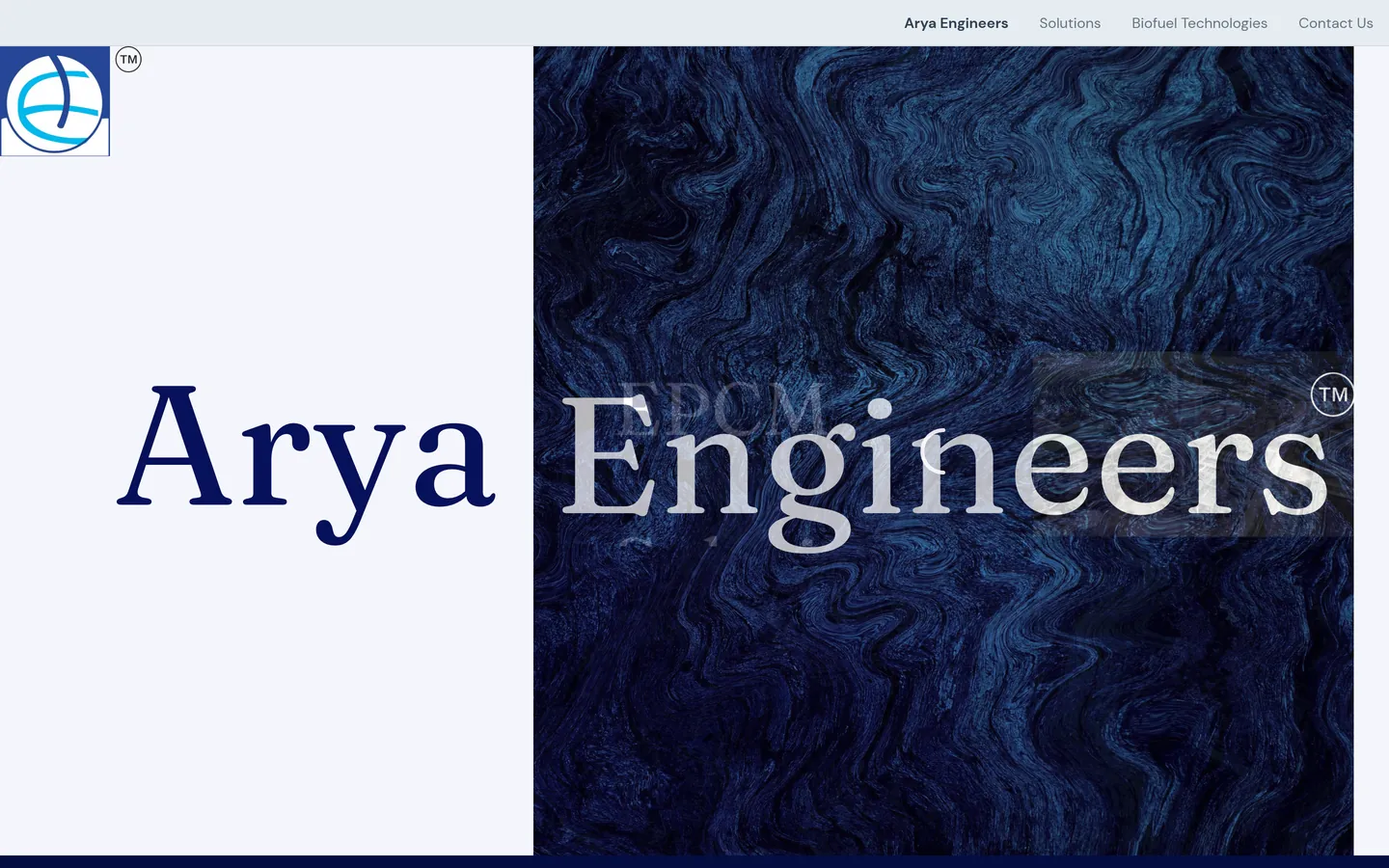Click the large "Arya" heading text

click(307, 463)
